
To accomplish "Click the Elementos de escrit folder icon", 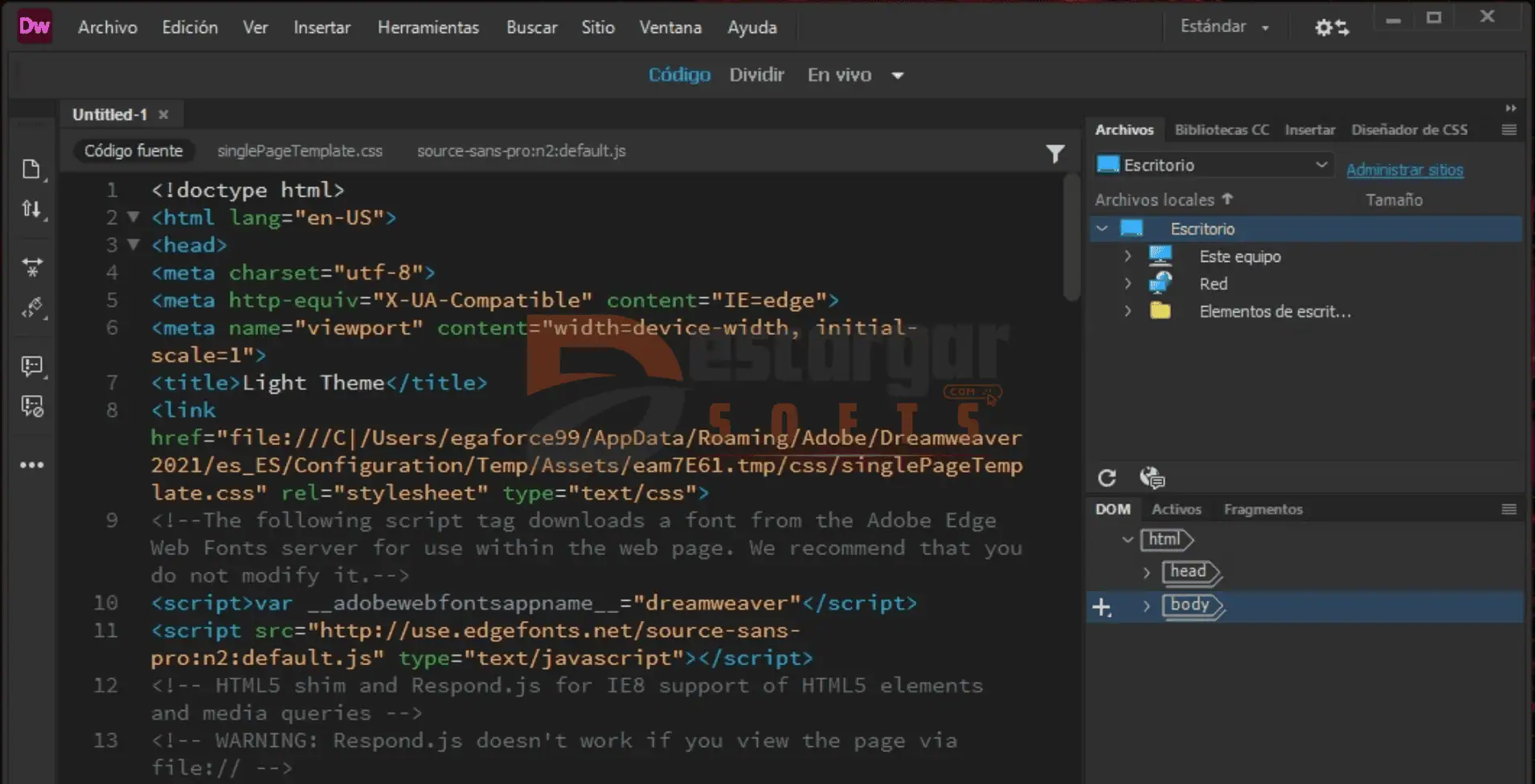I will (x=1160, y=310).
